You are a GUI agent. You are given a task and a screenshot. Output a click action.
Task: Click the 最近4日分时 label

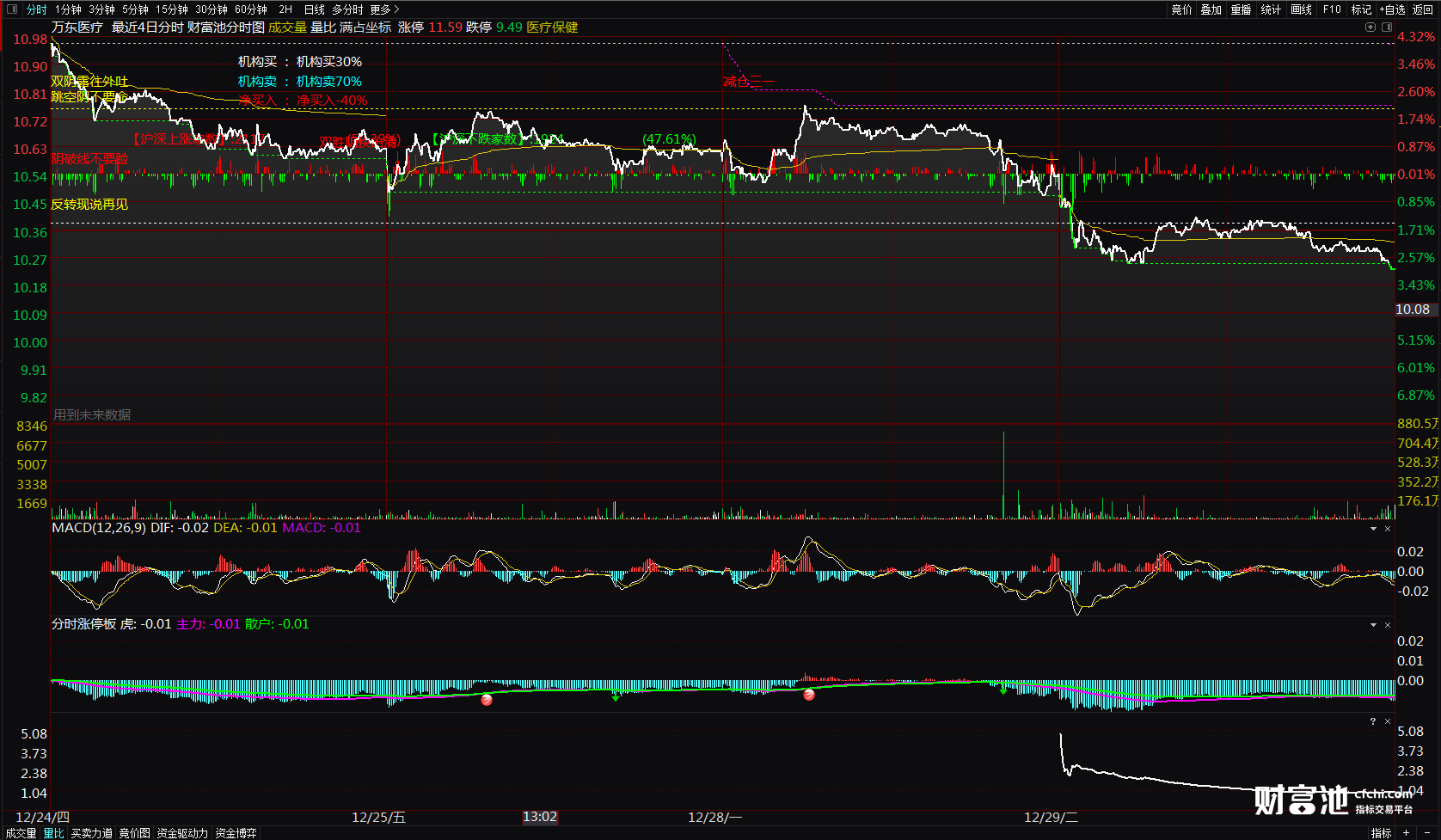click(147, 28)
